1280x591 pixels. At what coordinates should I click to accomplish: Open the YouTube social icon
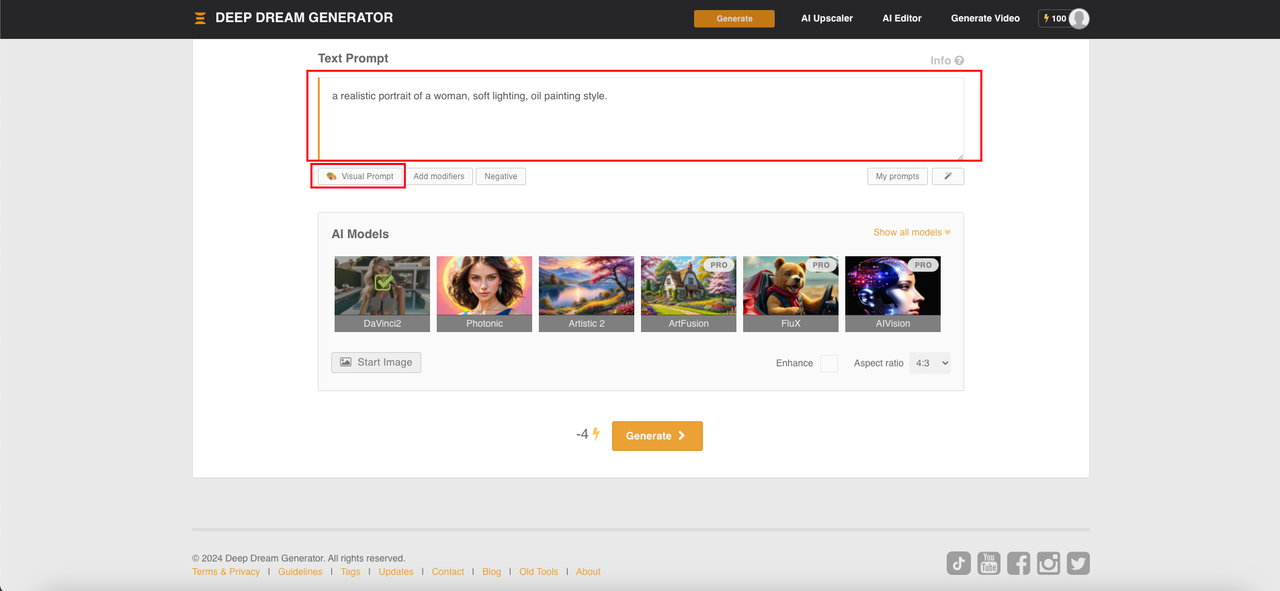[989, 563]
